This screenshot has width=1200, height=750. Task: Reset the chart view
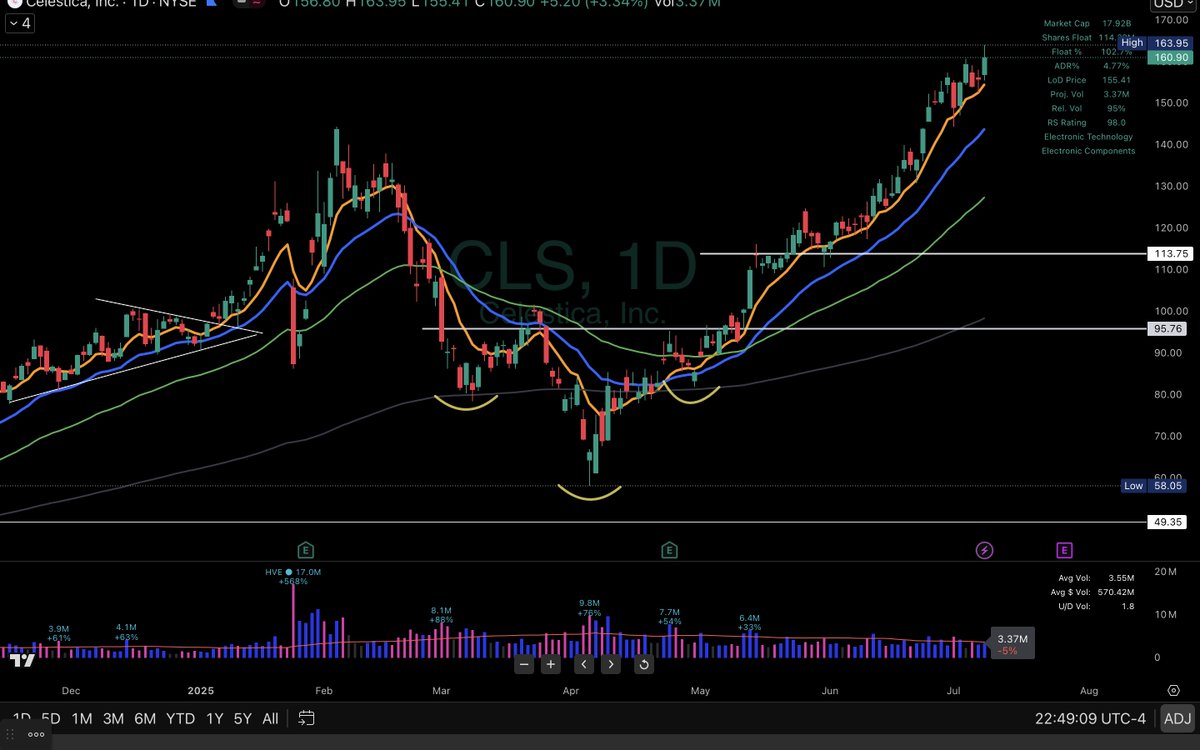click(x=644, y=664)
